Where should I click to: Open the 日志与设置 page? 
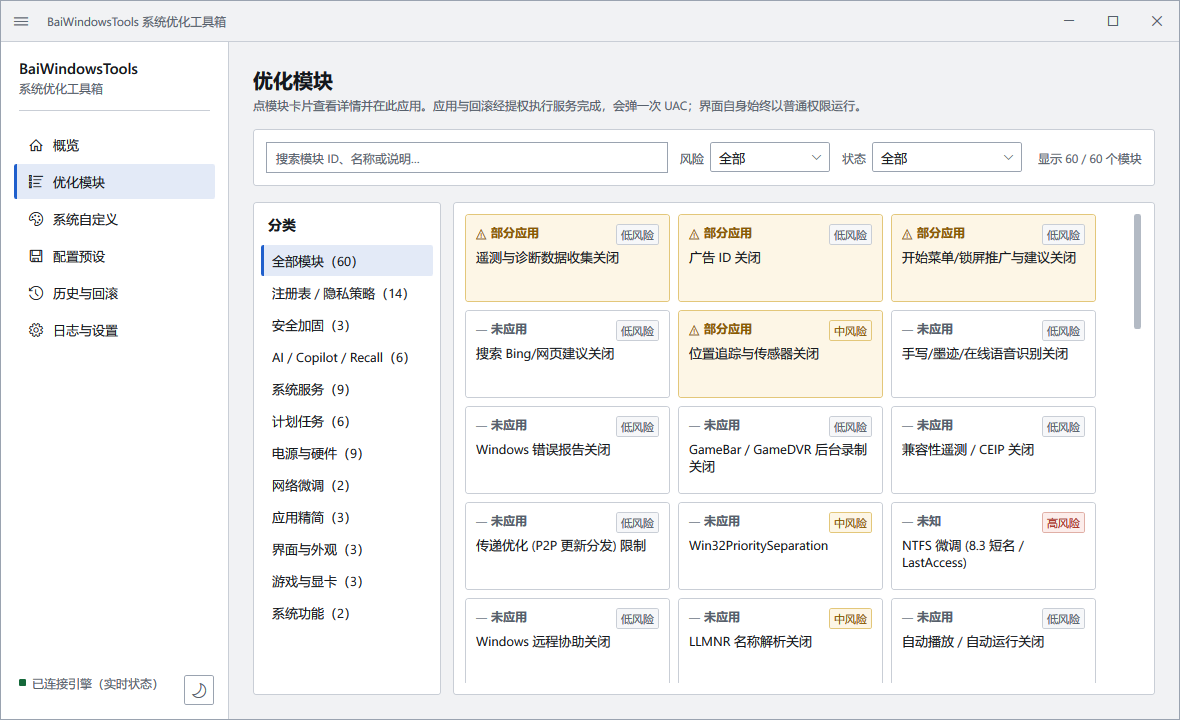point(114,330)
